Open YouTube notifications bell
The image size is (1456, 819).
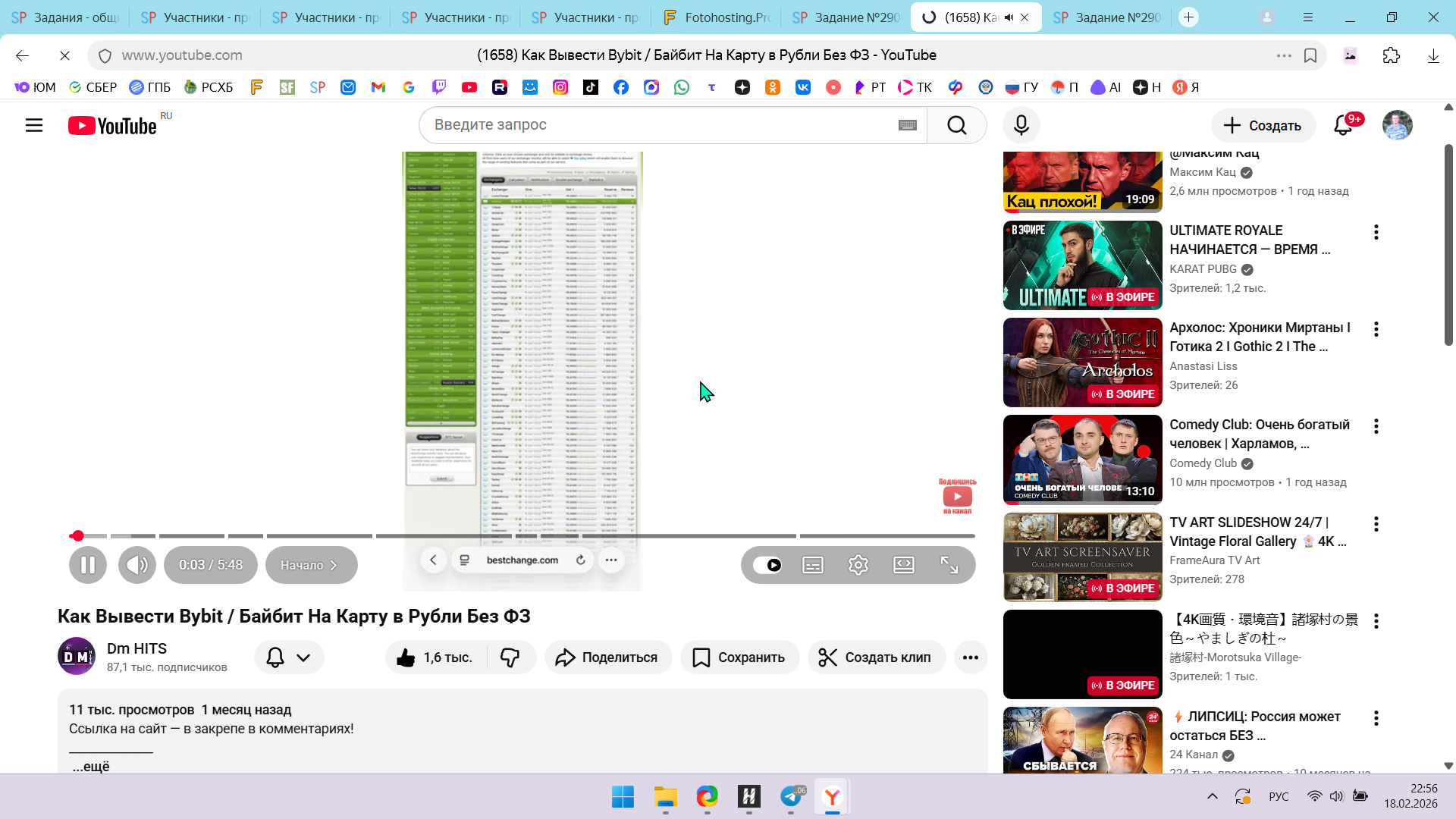tap(1343, 125)
